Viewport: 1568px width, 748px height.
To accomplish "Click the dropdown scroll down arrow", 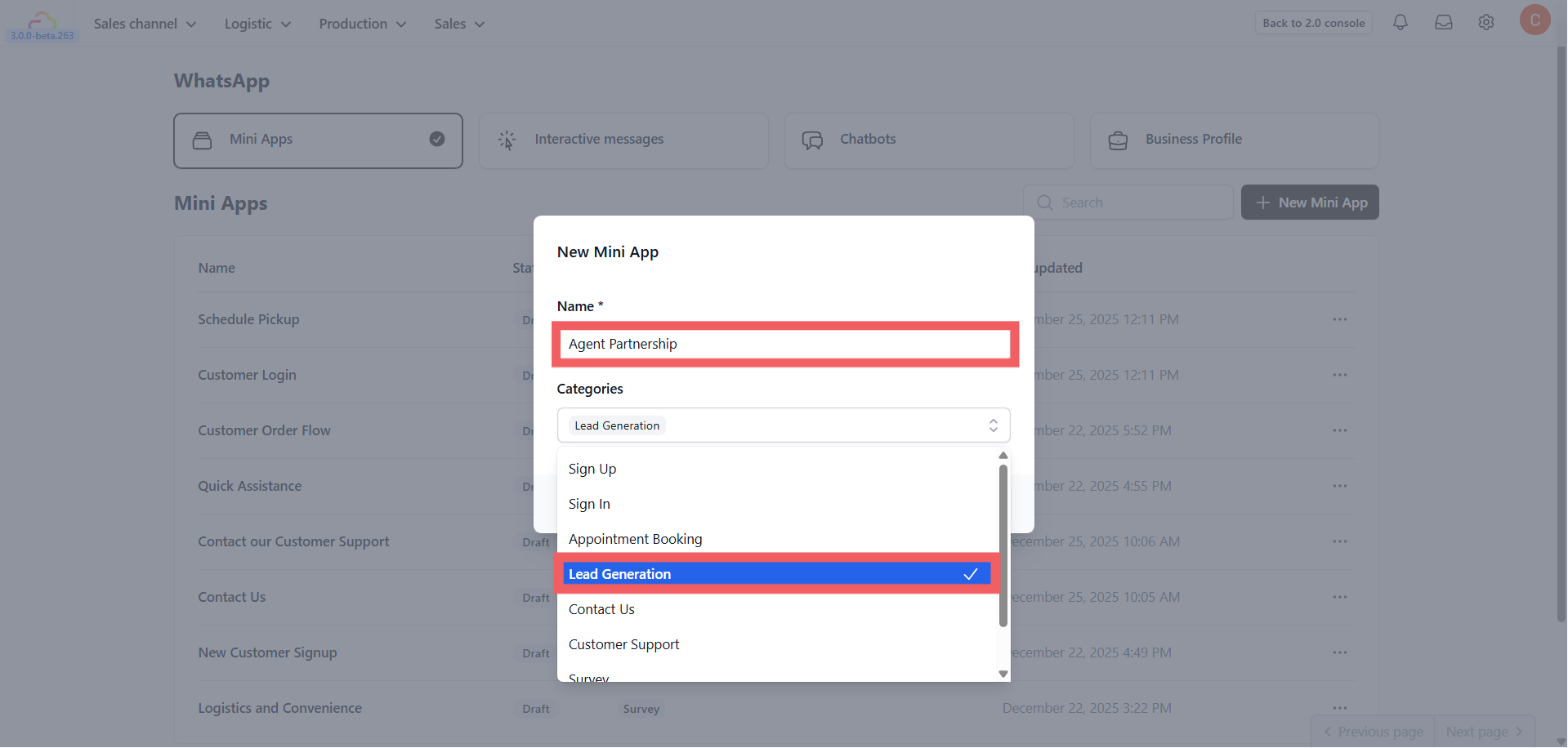I will click(1003, 674).
